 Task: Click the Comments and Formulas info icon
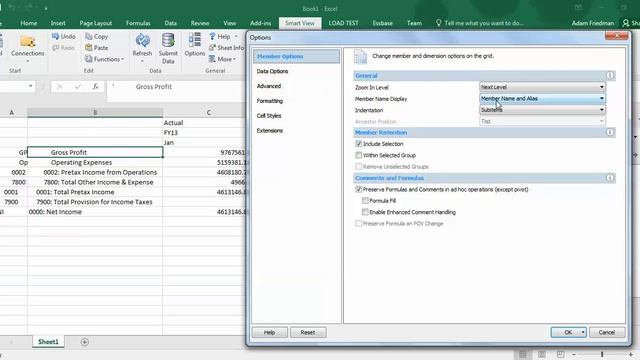pyautogui.click(x=610, y=178)
